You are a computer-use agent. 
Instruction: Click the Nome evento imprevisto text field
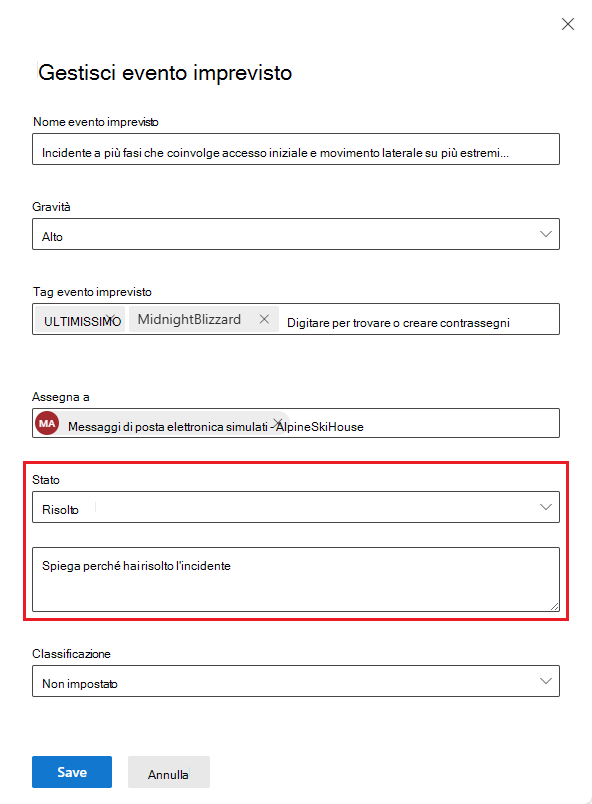tap(295, 148)
